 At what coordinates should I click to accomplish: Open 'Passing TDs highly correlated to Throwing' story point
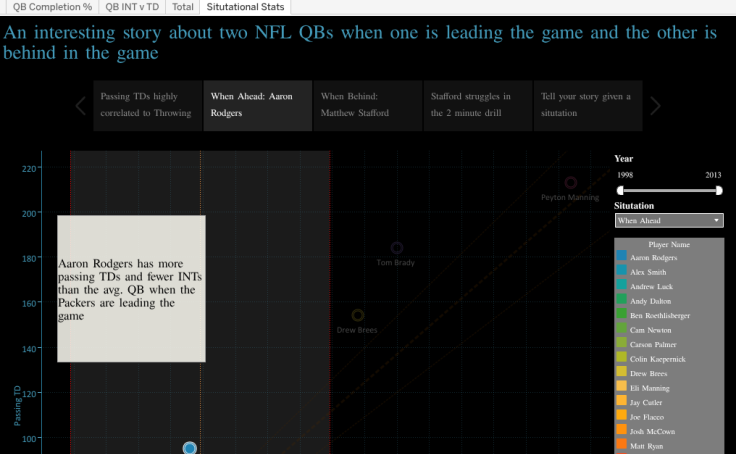[147, 105]
